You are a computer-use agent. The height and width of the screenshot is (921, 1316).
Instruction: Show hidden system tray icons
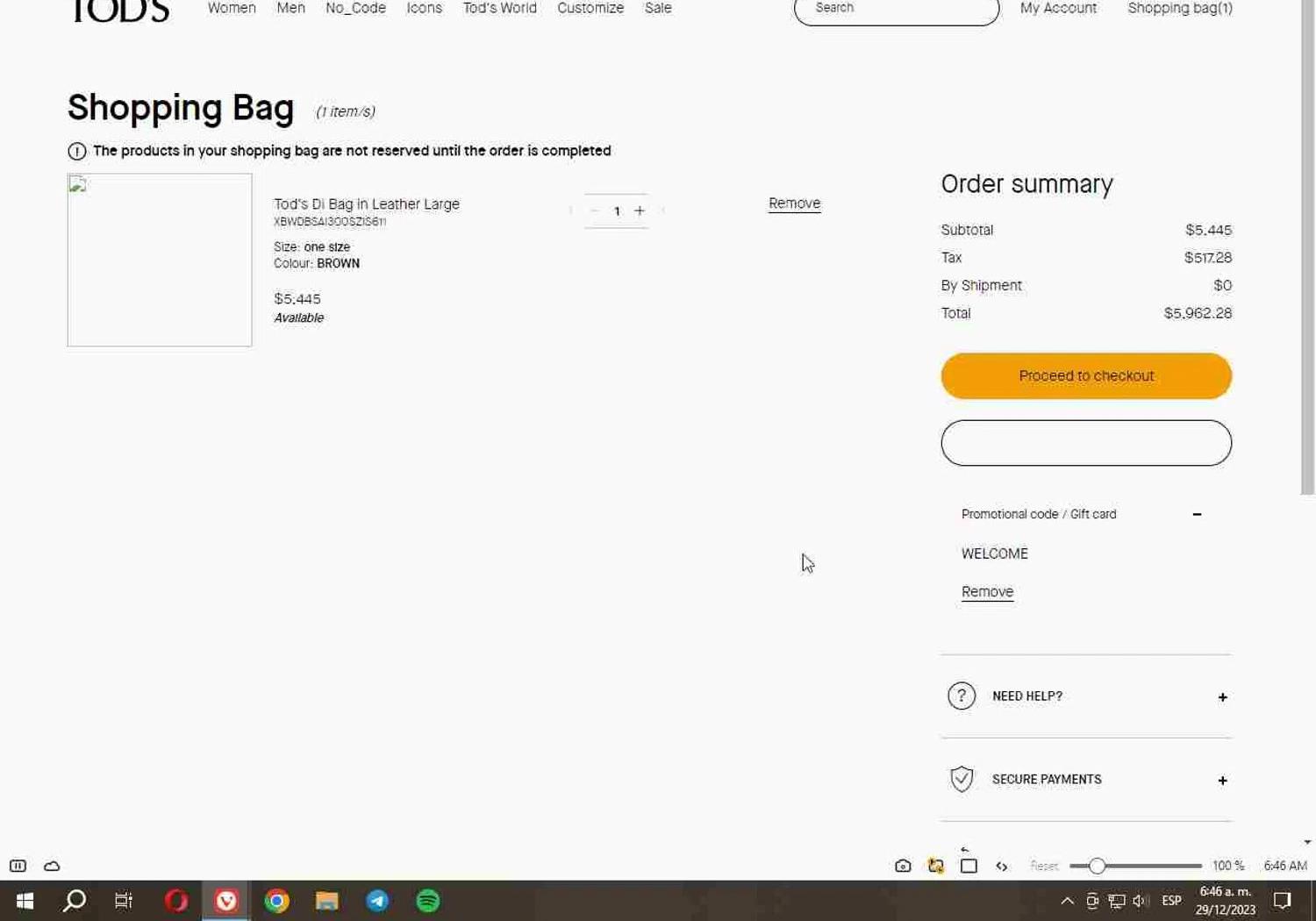(x=1067, y=901)
